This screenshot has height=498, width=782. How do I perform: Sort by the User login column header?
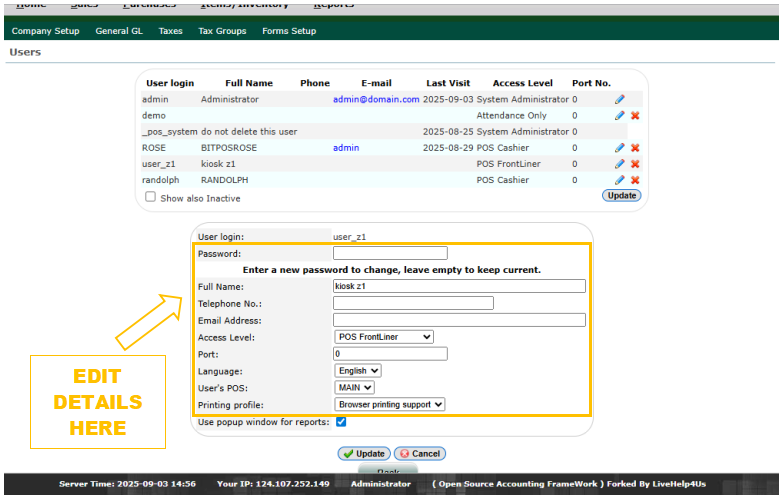tap(170, 83)
